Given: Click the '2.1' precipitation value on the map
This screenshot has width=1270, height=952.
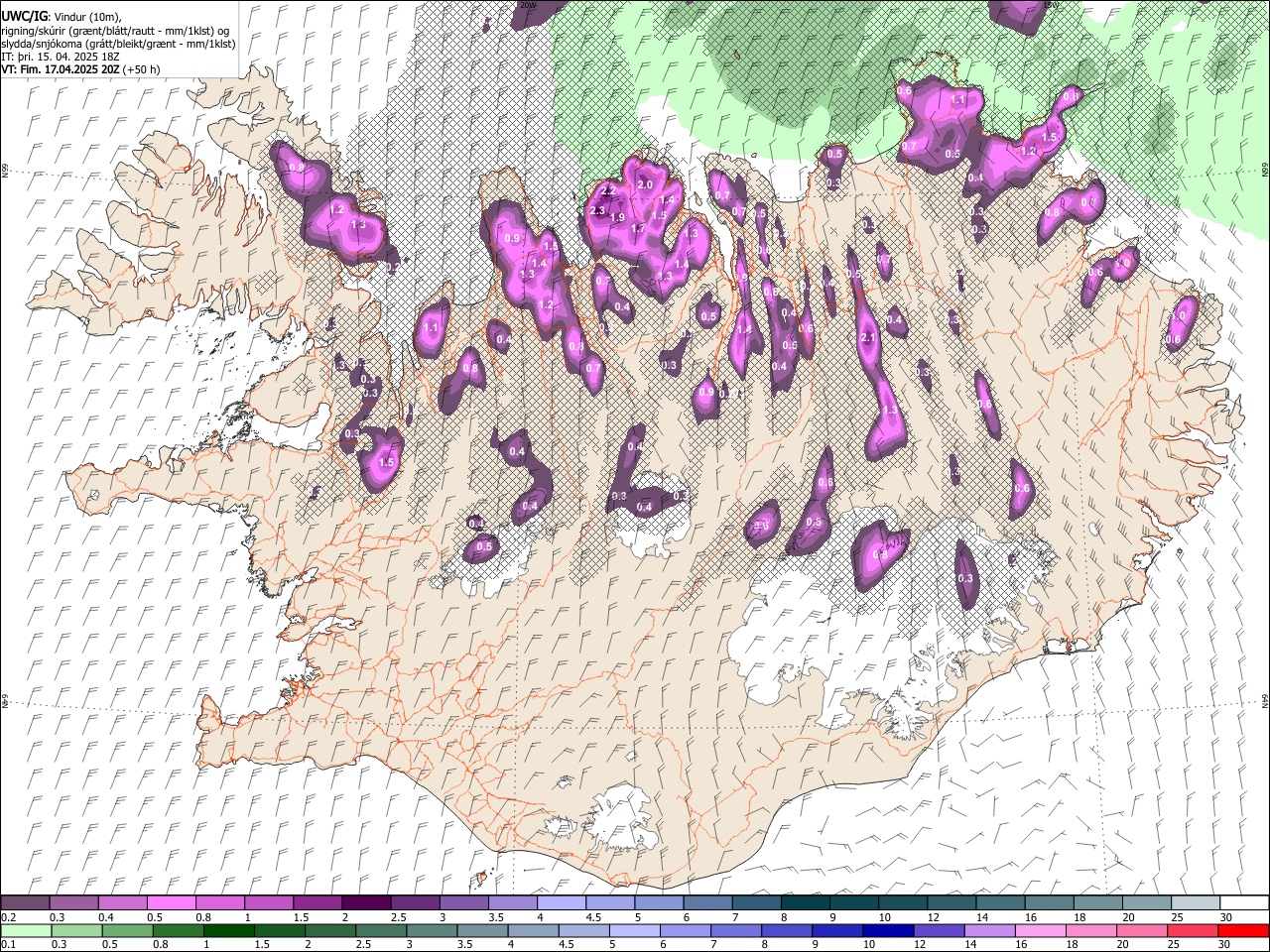Looking at the screenshot, I should (x=868, y=338).
